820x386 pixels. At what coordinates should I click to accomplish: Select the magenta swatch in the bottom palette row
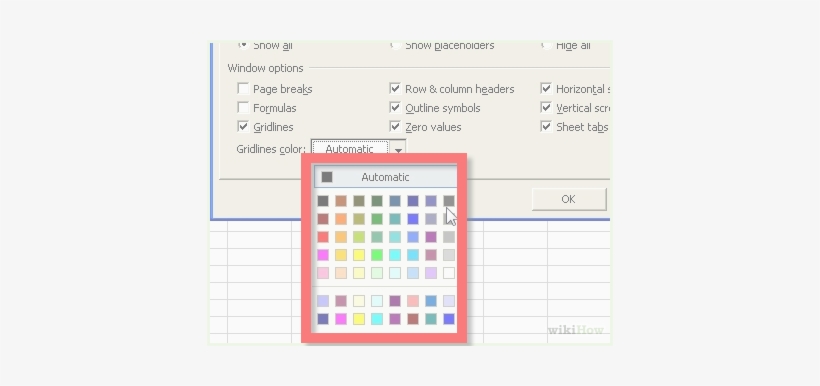point(341,319)
